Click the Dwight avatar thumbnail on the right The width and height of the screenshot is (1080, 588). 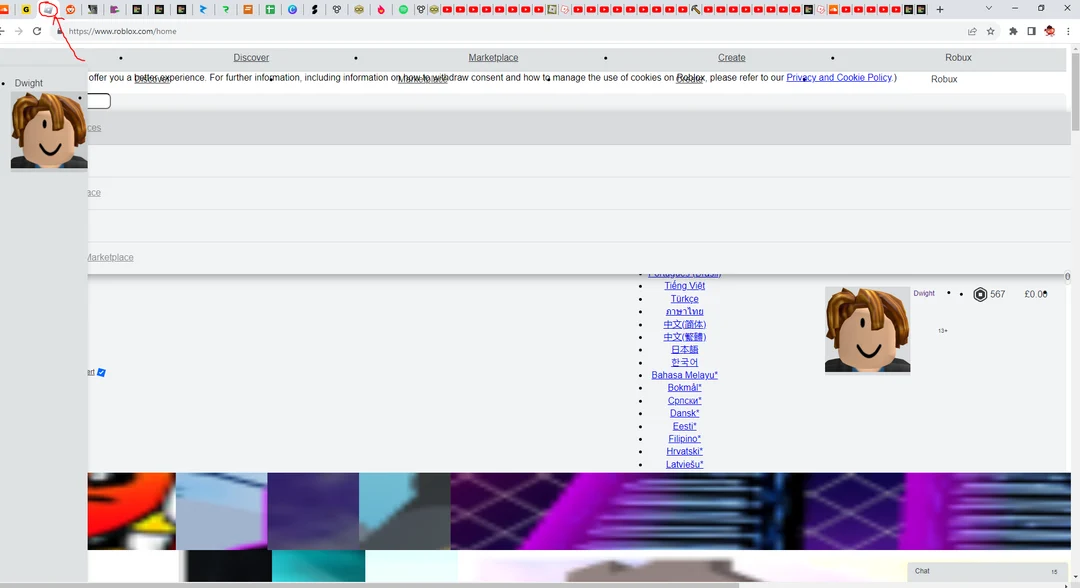(x=867, y=329)
